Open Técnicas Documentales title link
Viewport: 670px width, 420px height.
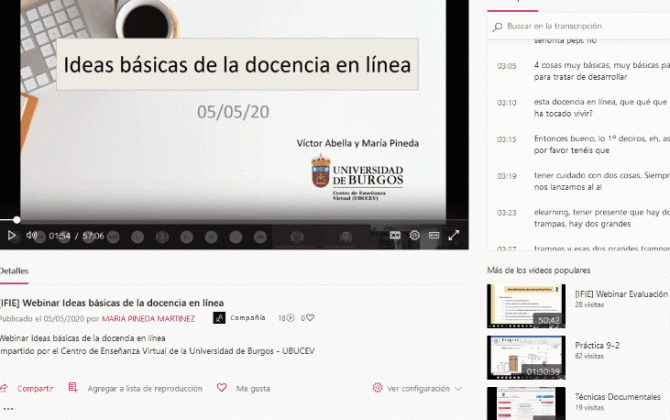pos(617,397)
